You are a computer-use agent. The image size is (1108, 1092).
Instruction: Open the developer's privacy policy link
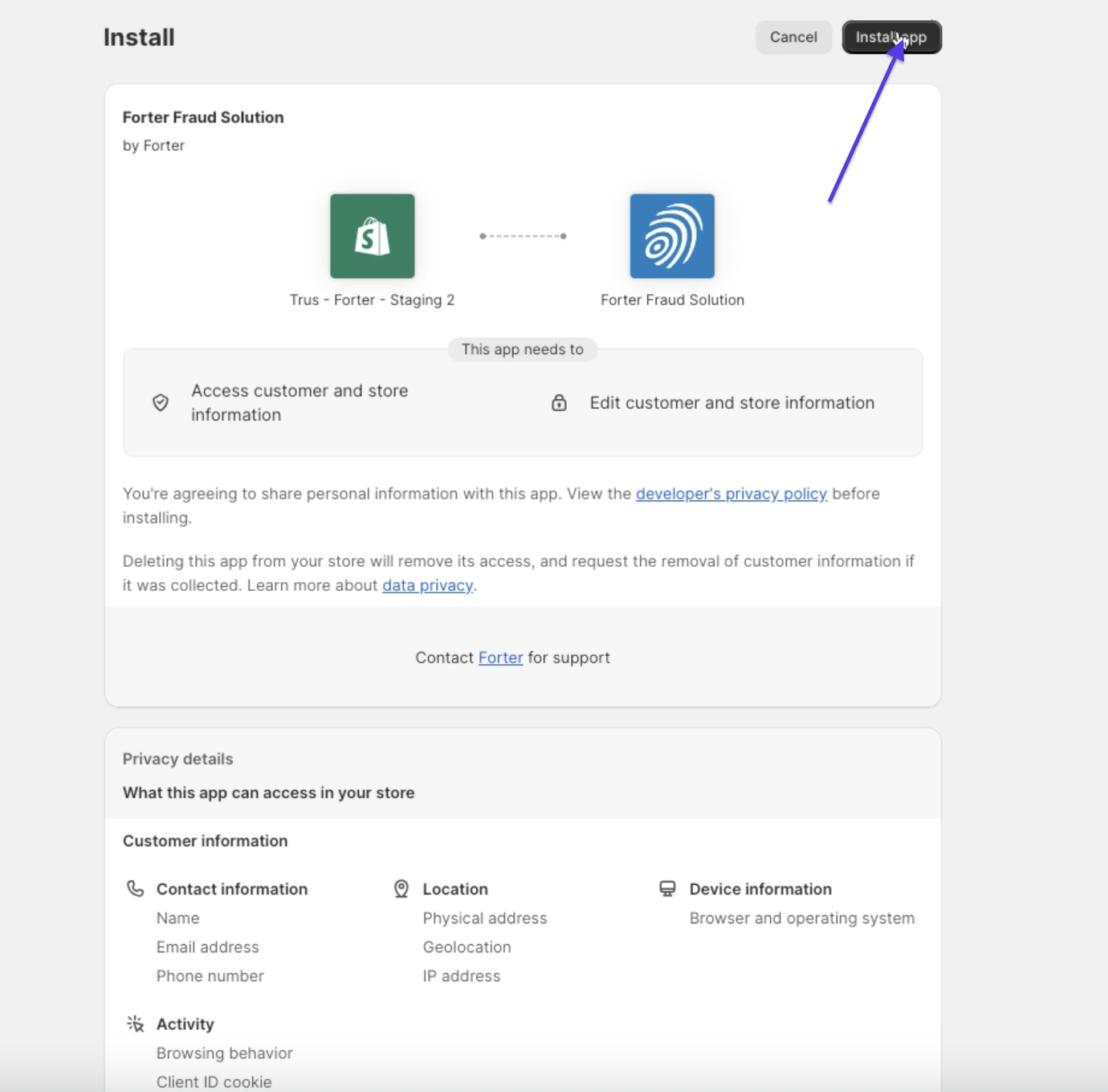[731, 494]
